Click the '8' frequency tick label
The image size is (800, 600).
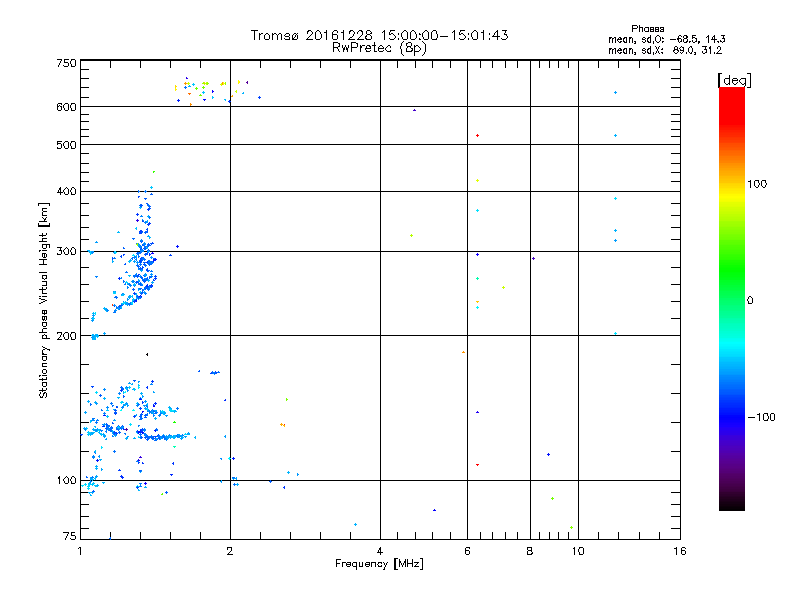[530, 551]
